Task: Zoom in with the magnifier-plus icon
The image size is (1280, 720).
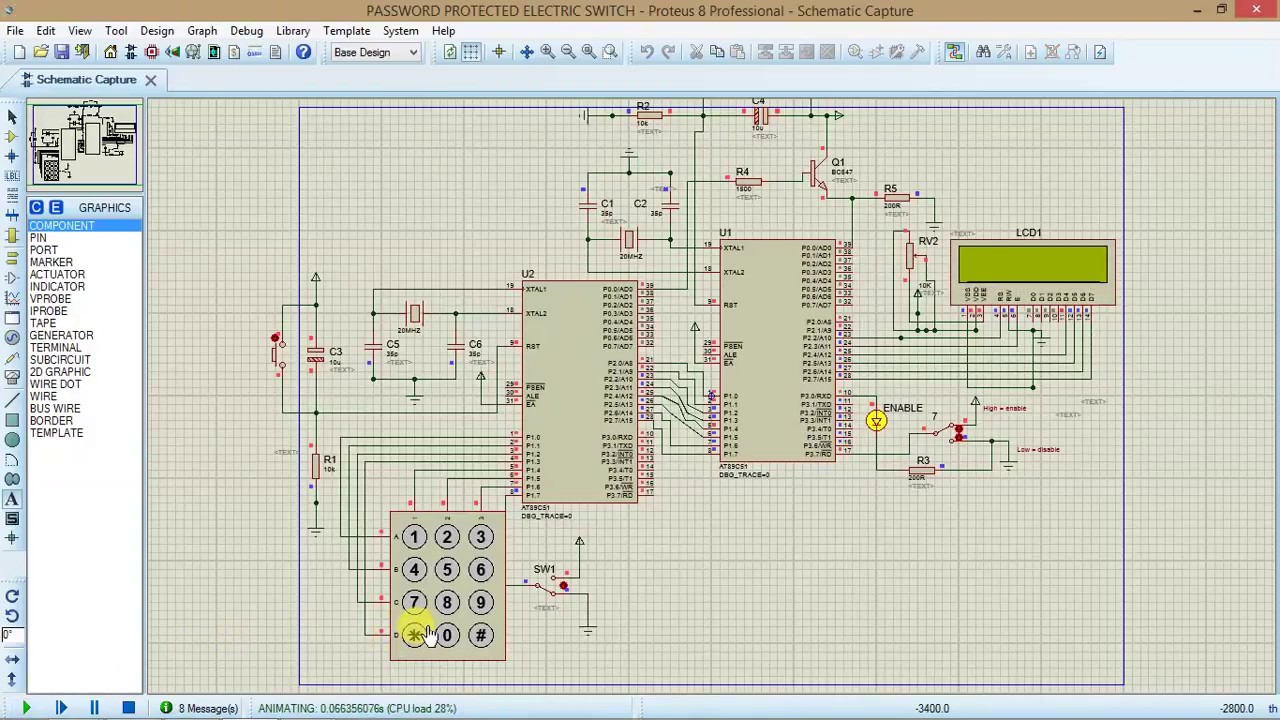Action: [548, 52]
